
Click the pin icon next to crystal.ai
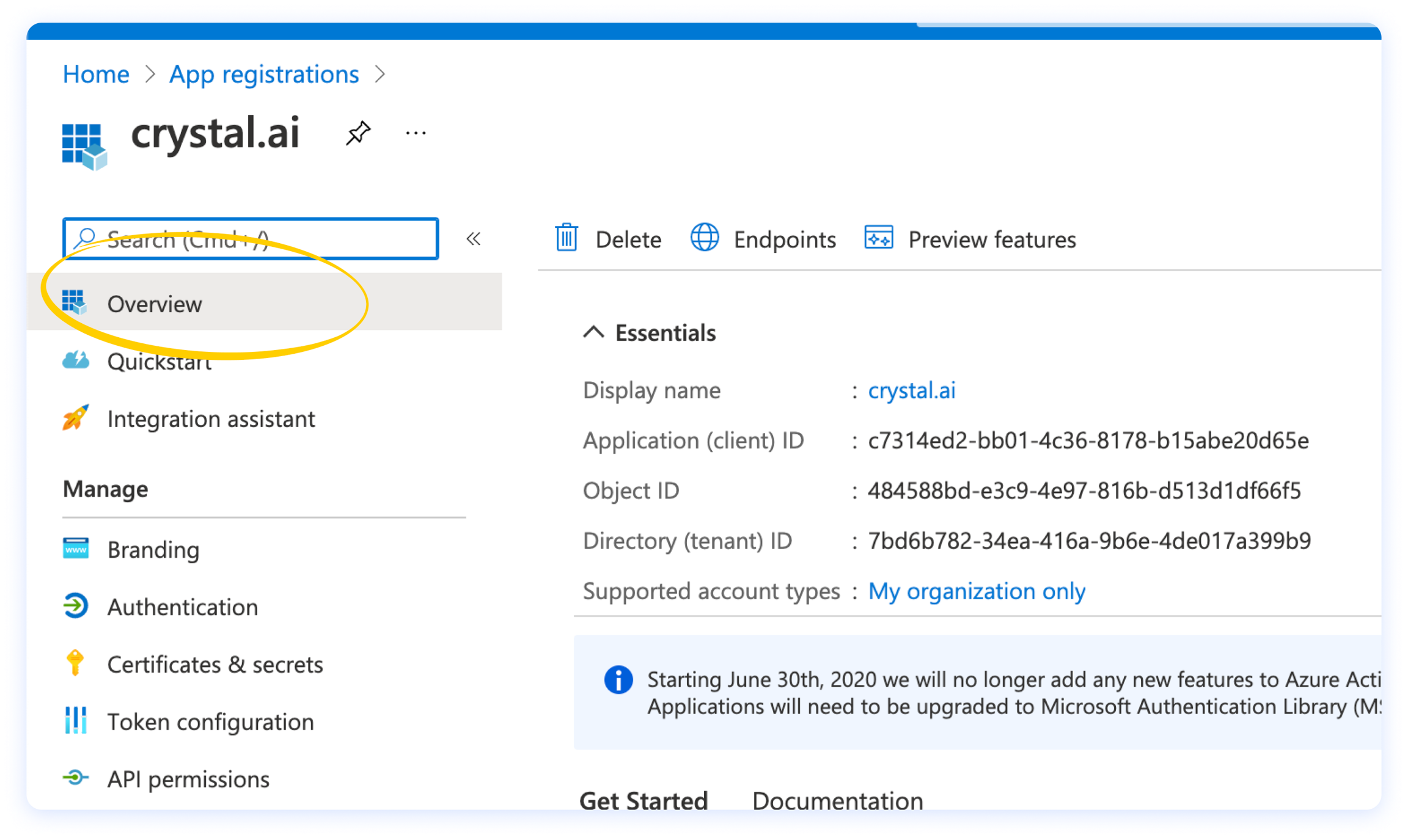pos(358,133)
